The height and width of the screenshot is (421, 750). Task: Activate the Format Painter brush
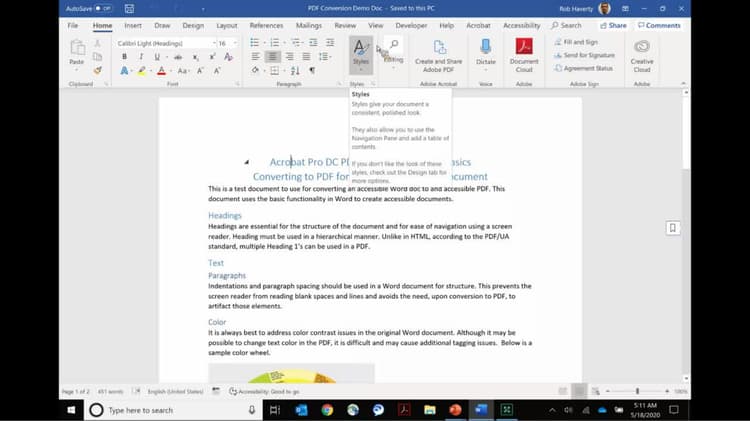pos(97,70)
